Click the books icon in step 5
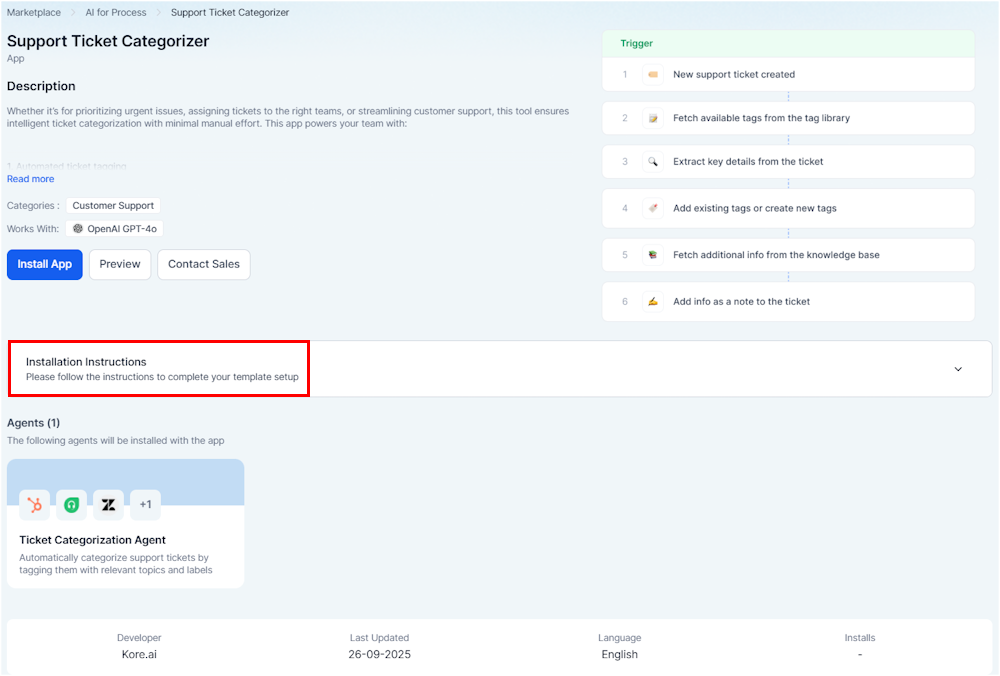 point(653,255)
